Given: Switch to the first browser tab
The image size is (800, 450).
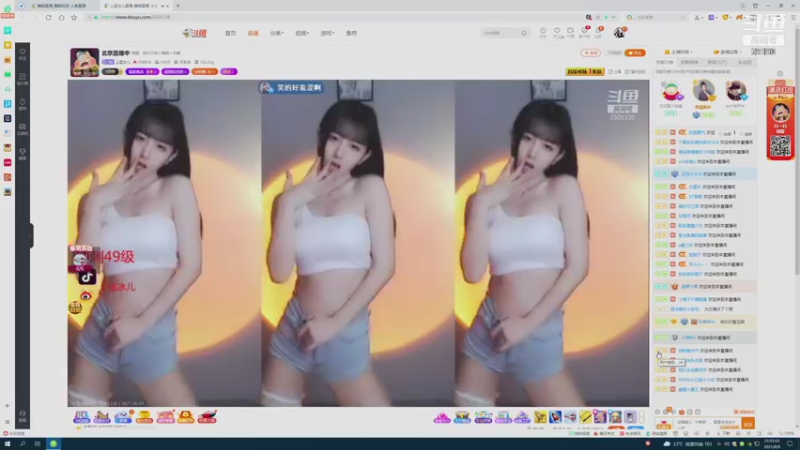Looking at the screenshot, I should (60, 6).
